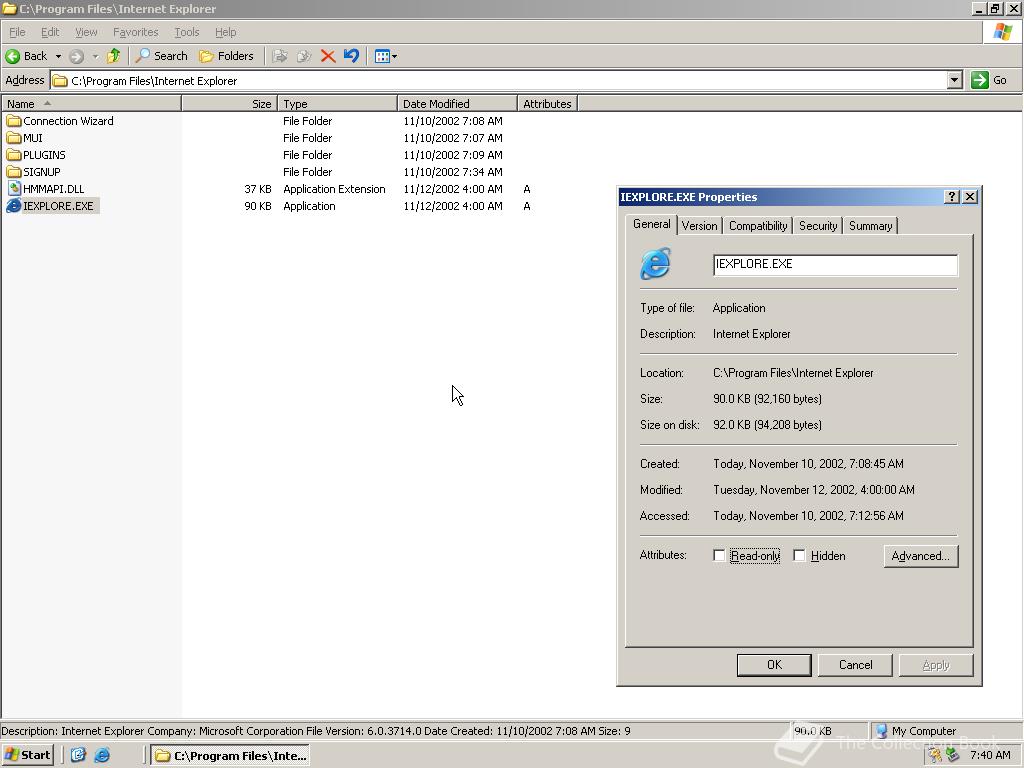Select the Connection Wizard folder icon
Viewport: 1024px width, 768px height.
pos(14,121)
